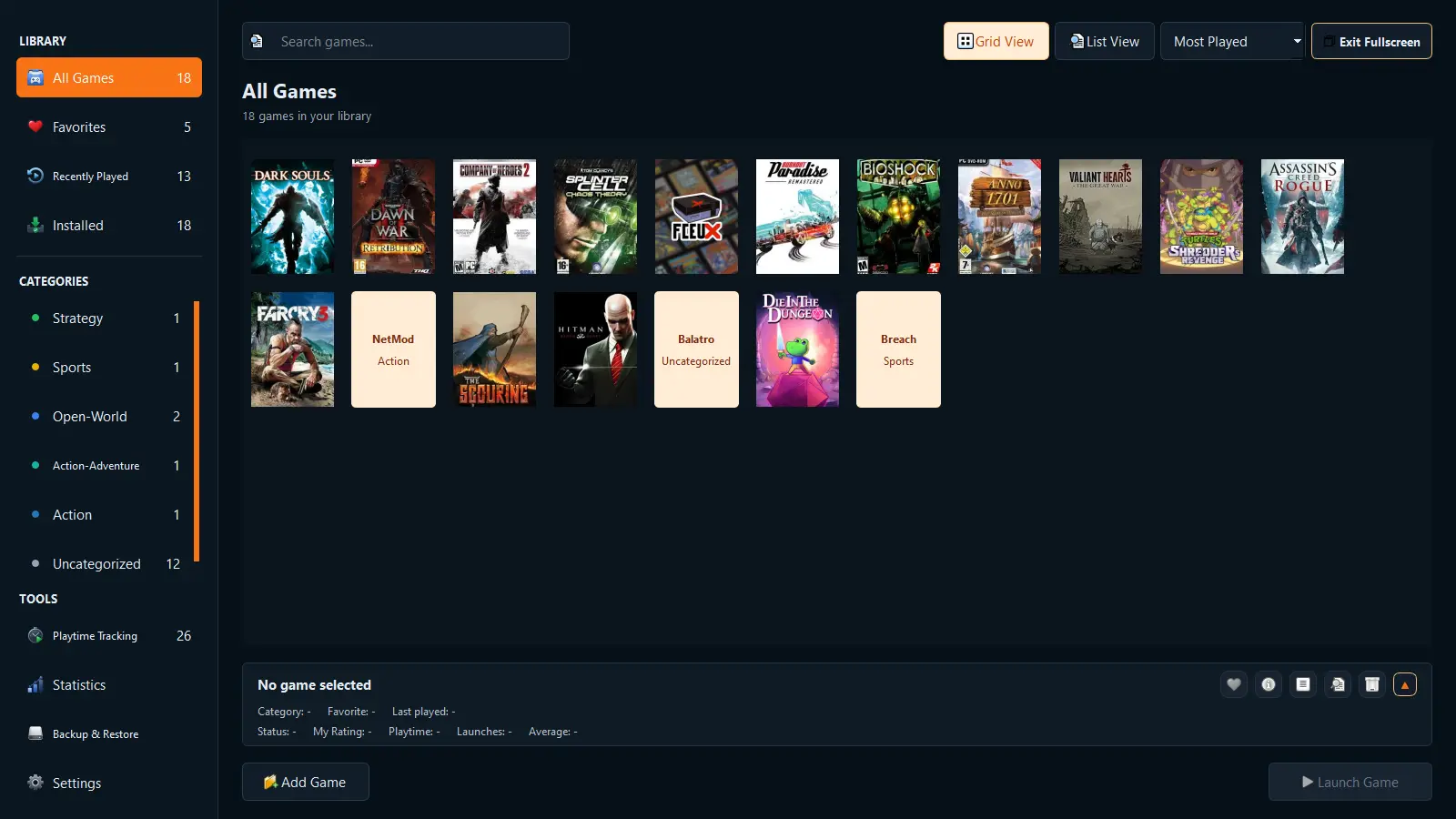Image resolution: width=1456 pixels, height=819 pixels.
Task: Select the NetMod Action tile
Action: tap(393, 349)
